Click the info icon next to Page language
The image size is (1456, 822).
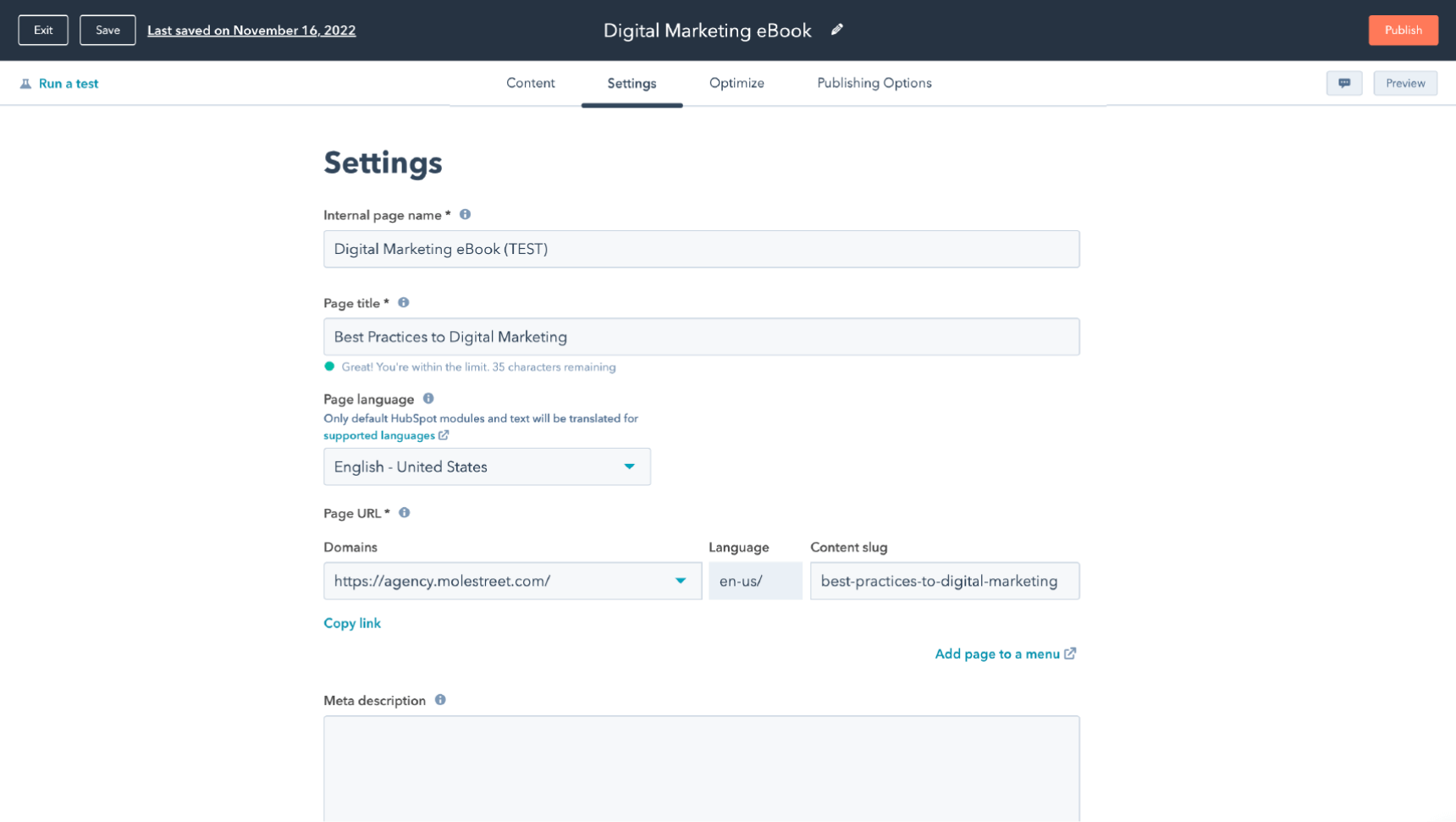[427, 398]
